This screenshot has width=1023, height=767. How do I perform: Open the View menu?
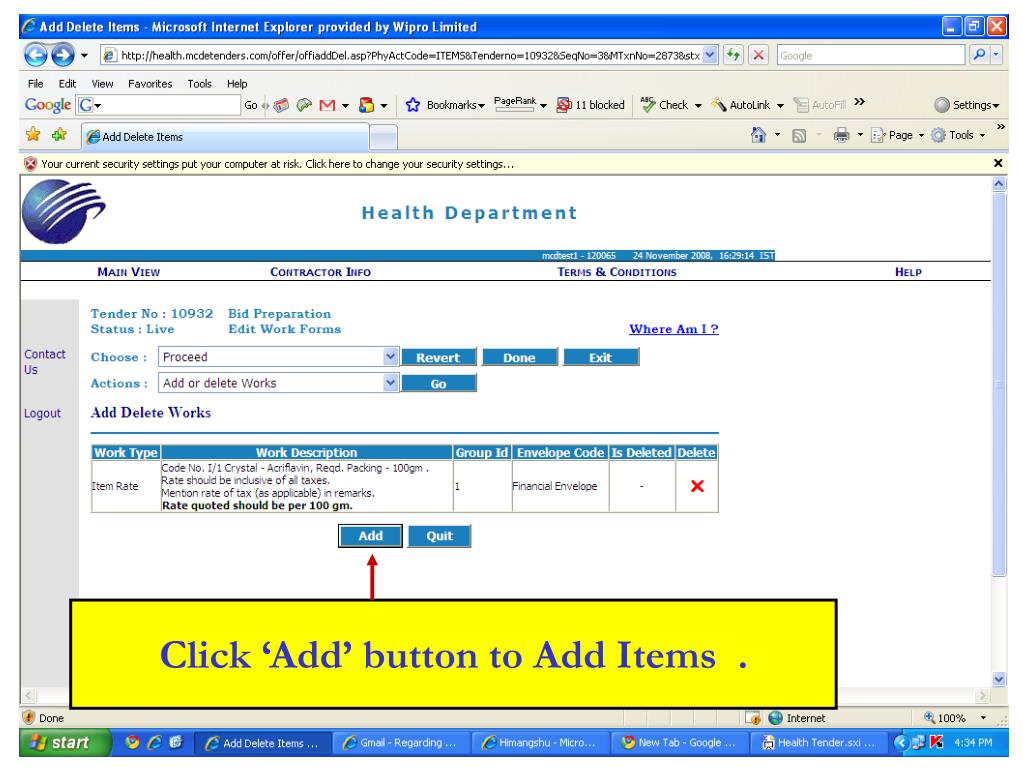pos(102,83)
